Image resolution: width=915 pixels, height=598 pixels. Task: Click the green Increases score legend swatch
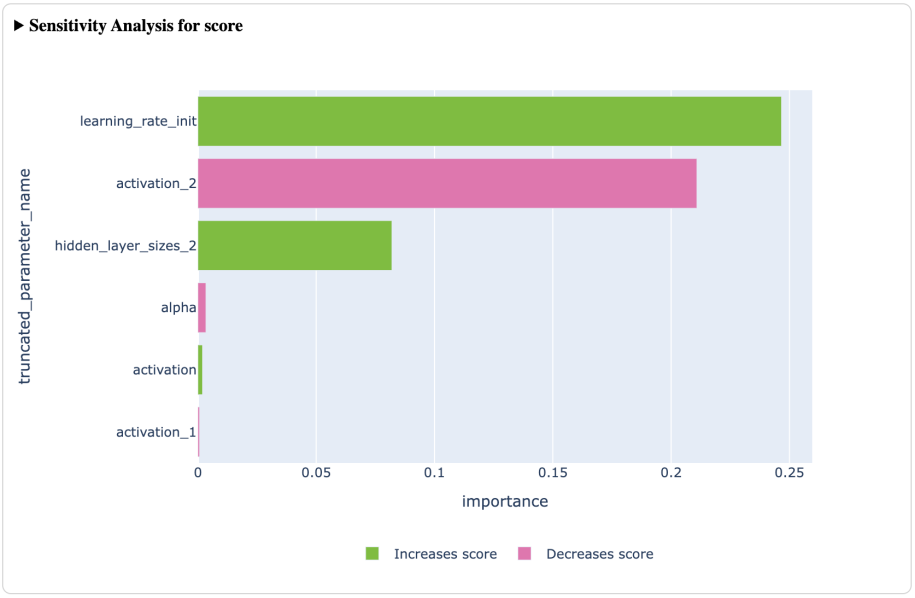click(372, 554)
